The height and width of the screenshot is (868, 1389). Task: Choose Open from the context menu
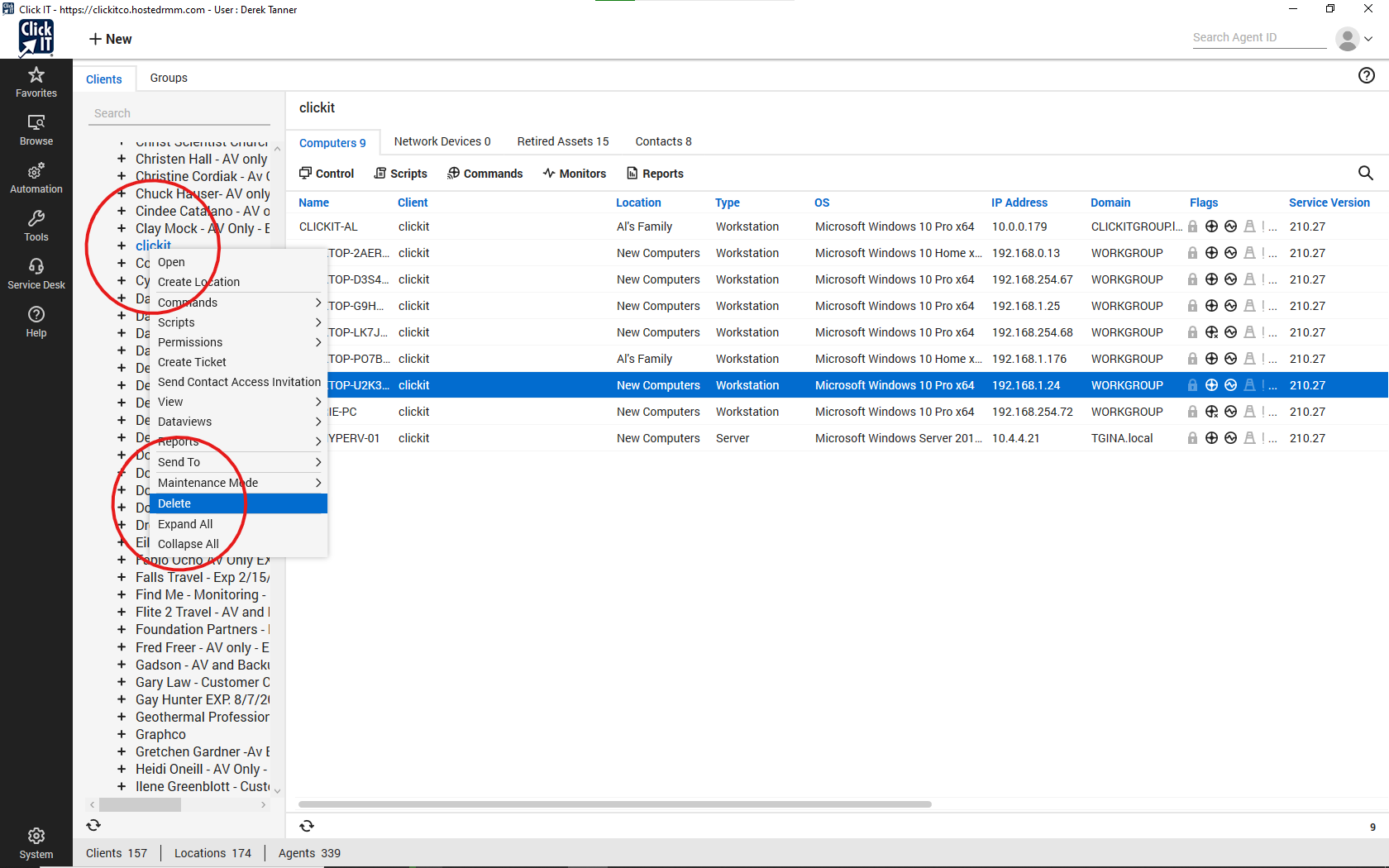[238, 262]
